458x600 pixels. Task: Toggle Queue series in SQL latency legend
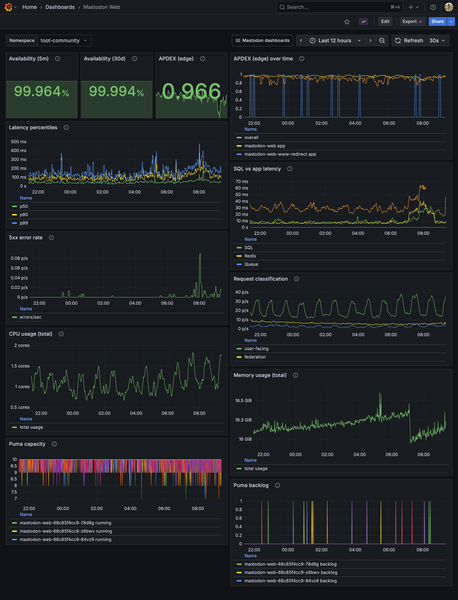(251, 264)
